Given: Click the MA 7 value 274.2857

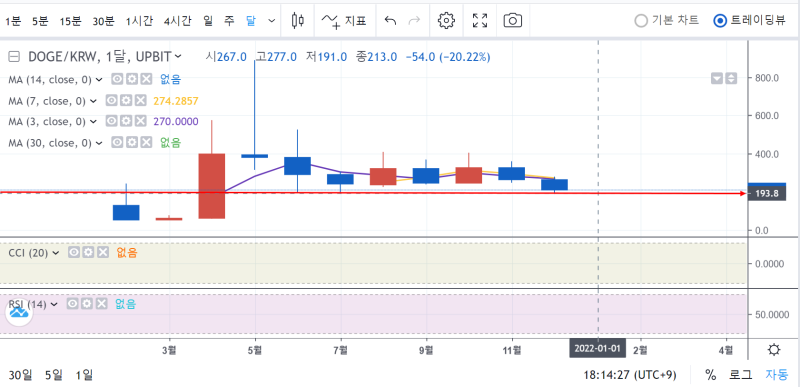Looking at the screenshot, I should pyautogui.click(x=176, y=101).
